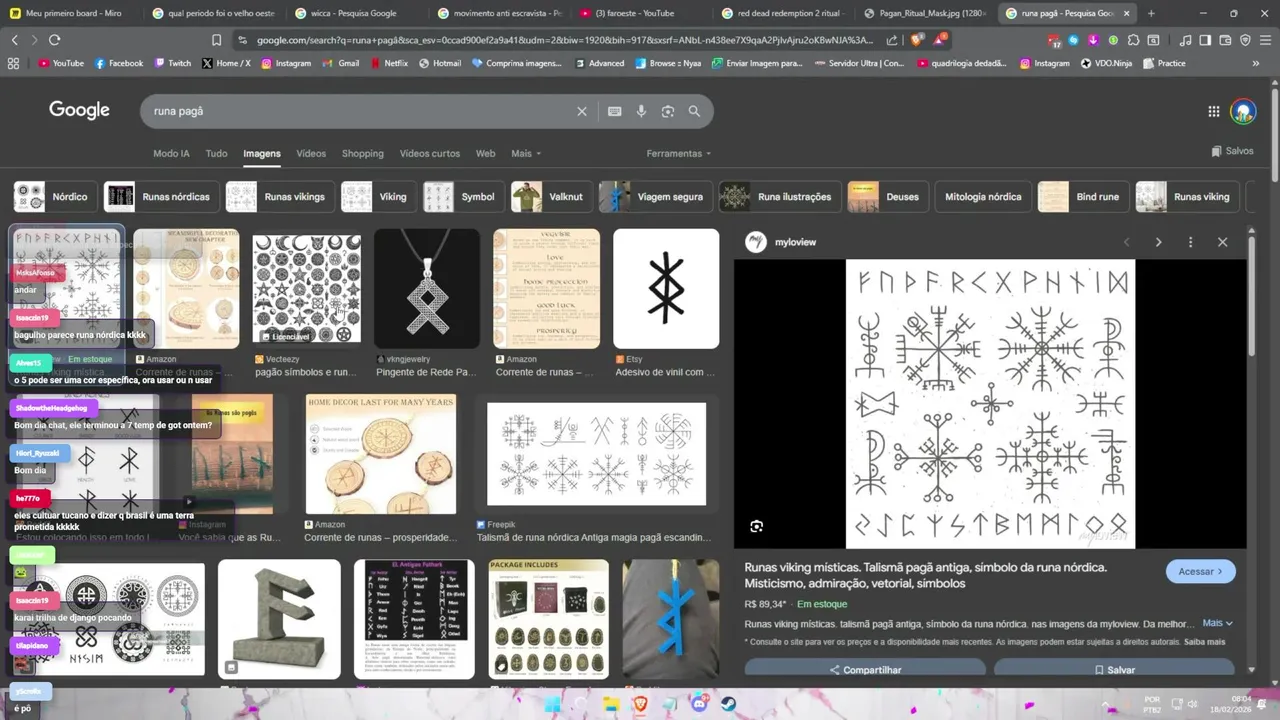
Task: Open Steam from the taskbar
Action: [728, 704]
